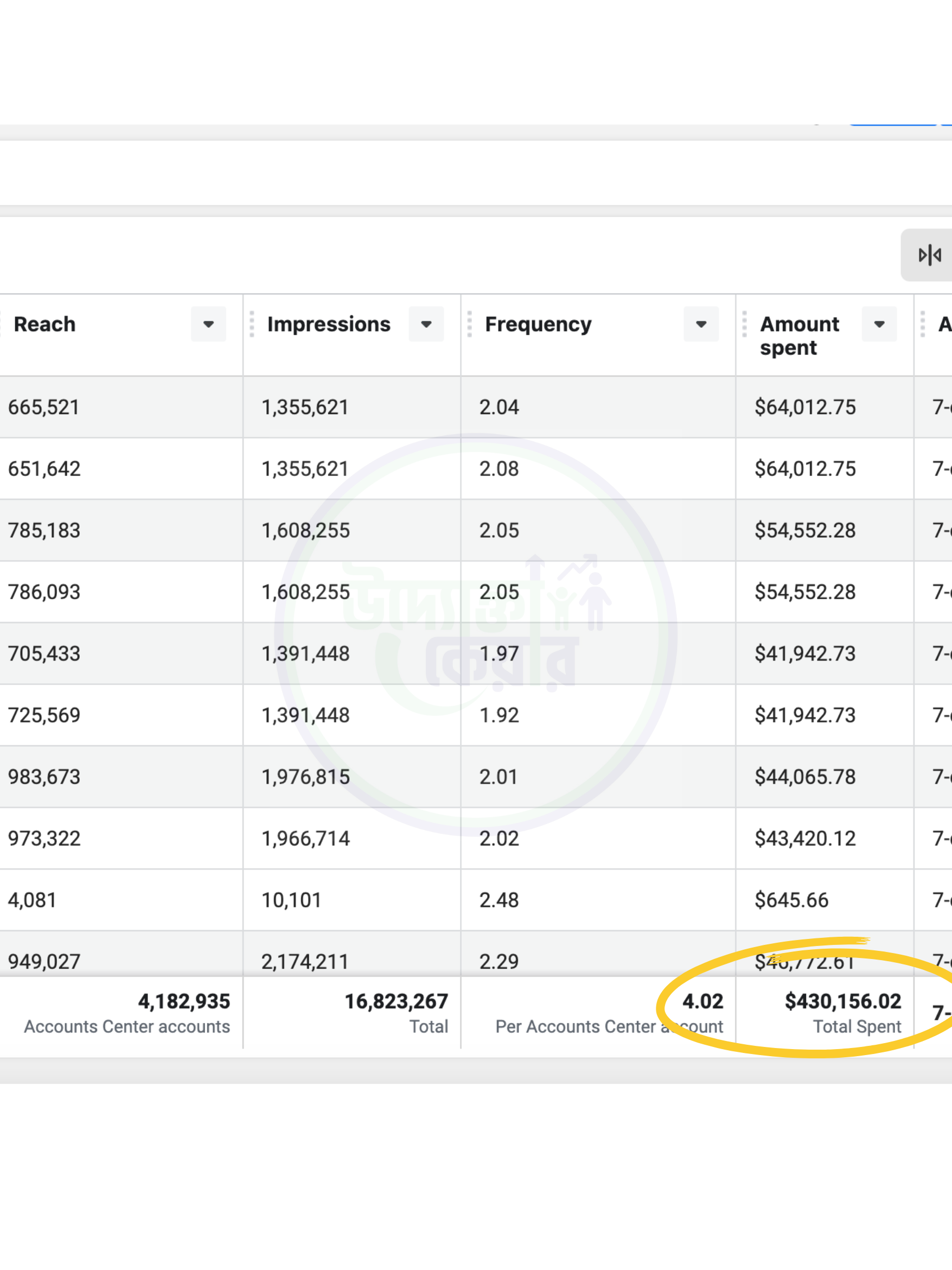Select the 2.48 frequency cell
Viewport: 952px width, 1270px height.
click(499, 900)
